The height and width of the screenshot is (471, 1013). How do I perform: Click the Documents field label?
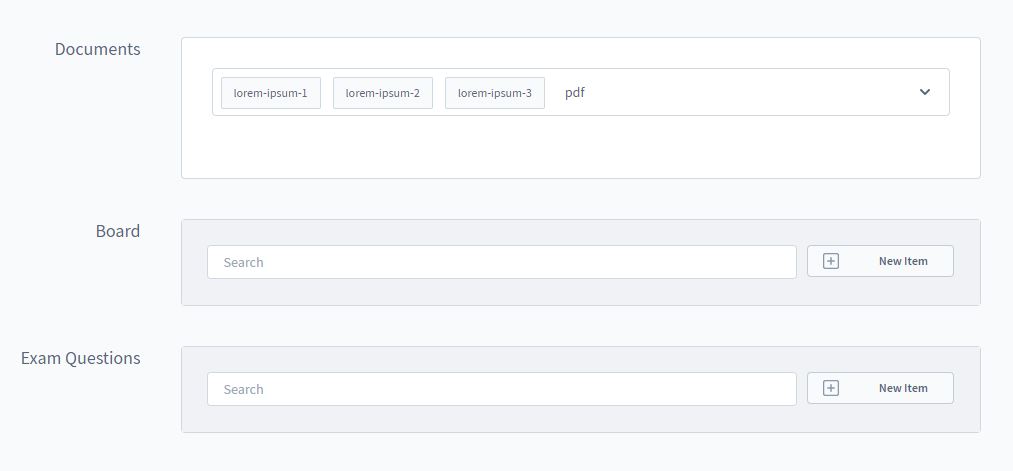(x=97, y=49)
